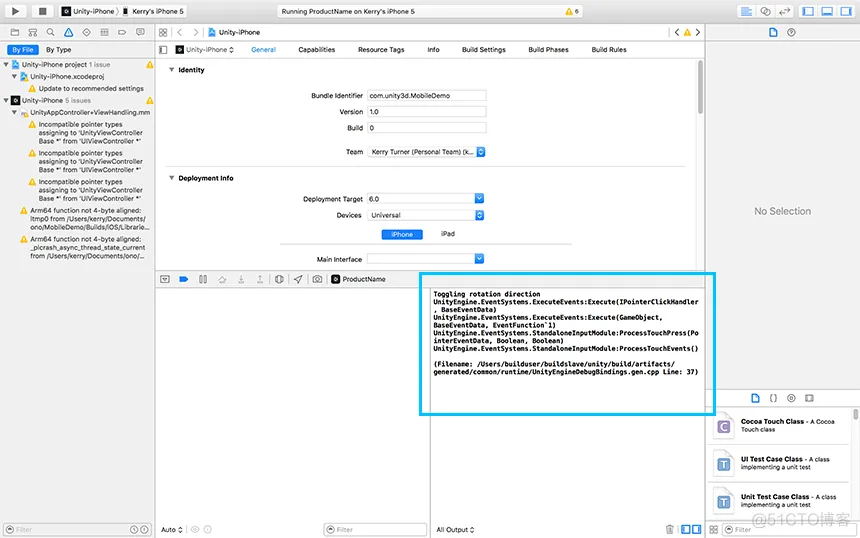Filter issues By File
The height and width of the screenshot is (538, 860).
point(22,49)
